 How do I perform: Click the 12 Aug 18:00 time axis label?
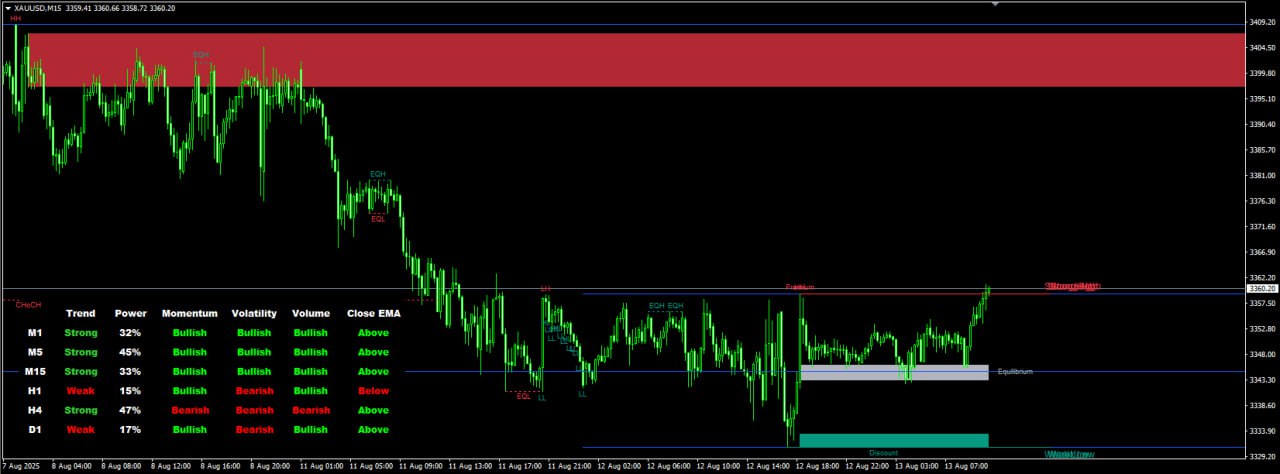817,467
